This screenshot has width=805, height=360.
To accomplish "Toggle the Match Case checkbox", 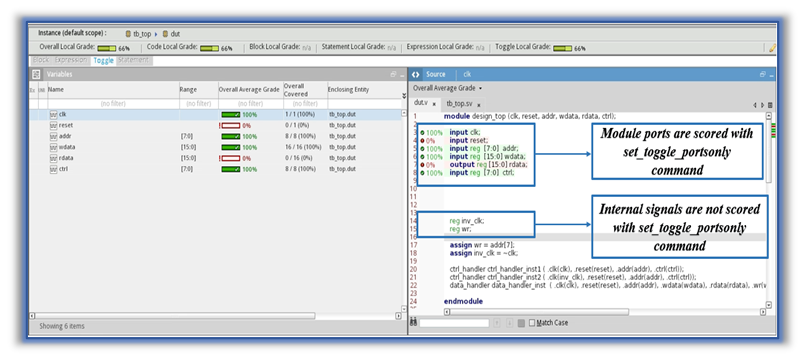I will pos(532,323).
